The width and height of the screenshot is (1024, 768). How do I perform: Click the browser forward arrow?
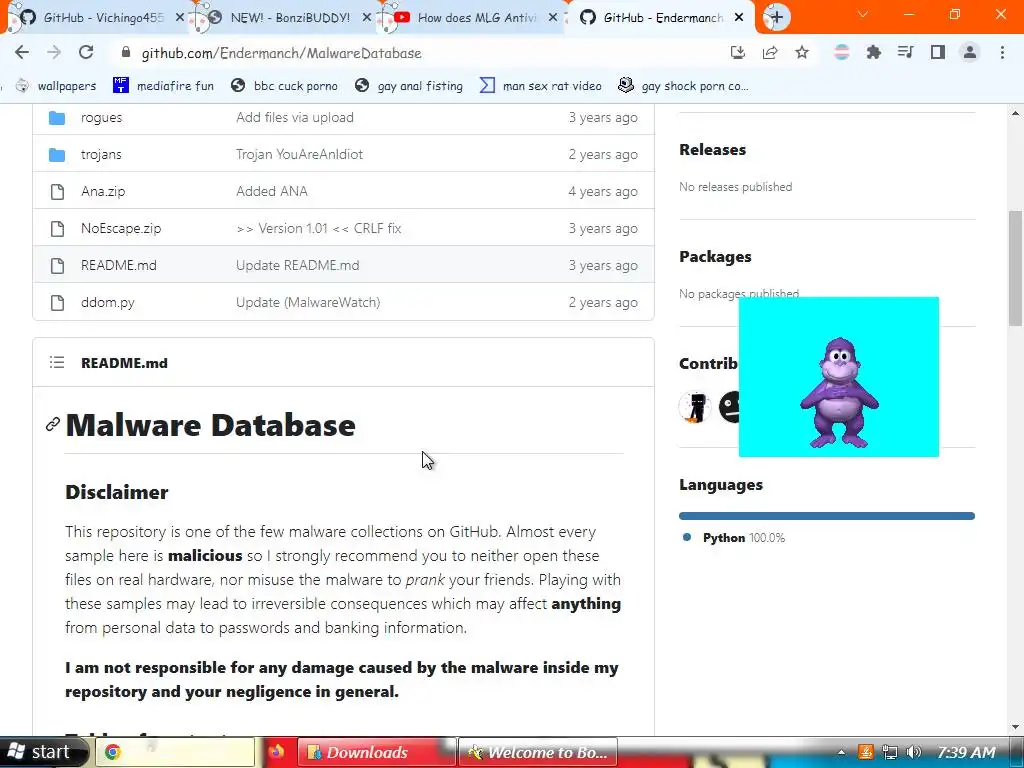tap(54, 53)
